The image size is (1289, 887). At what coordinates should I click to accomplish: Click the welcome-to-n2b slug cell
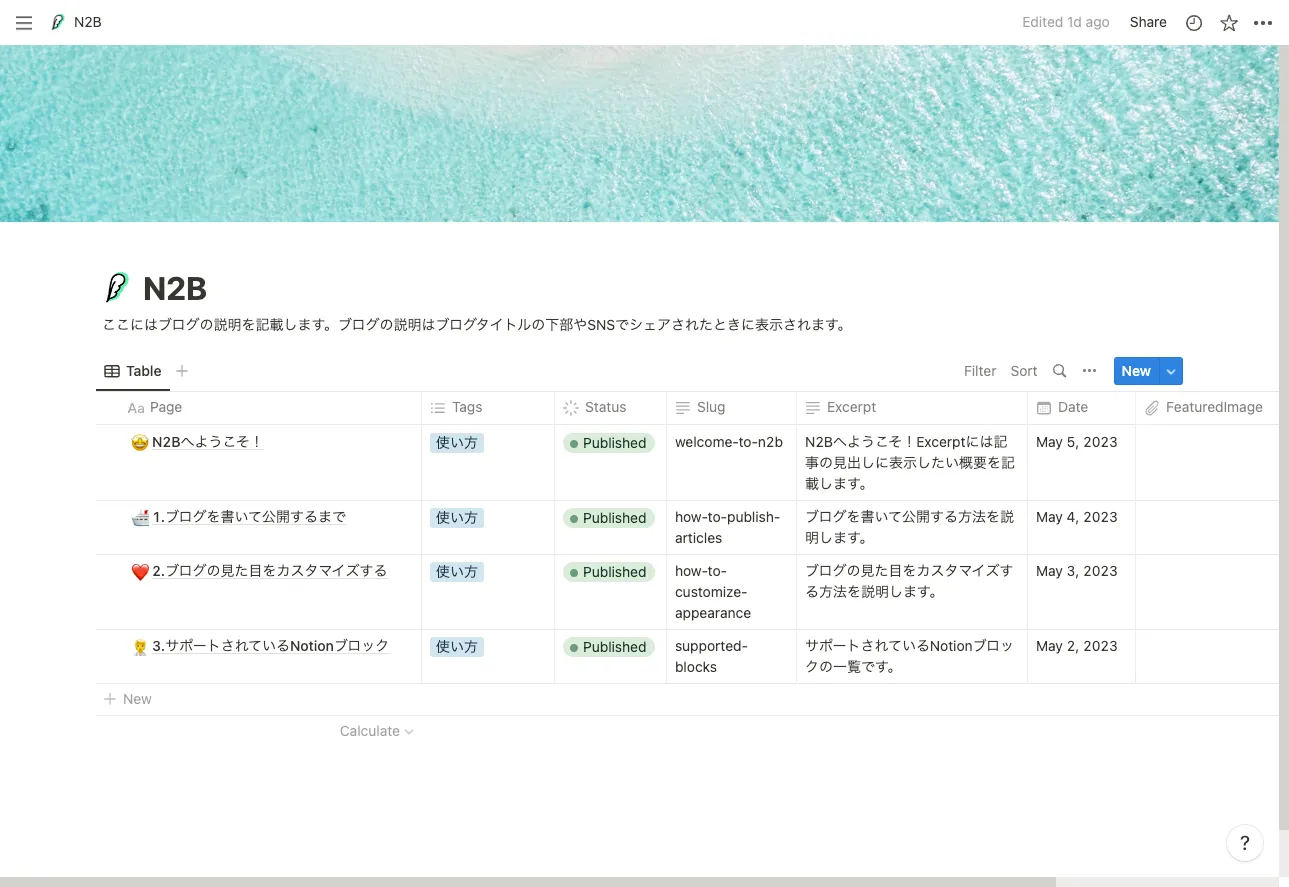(731, 463)
